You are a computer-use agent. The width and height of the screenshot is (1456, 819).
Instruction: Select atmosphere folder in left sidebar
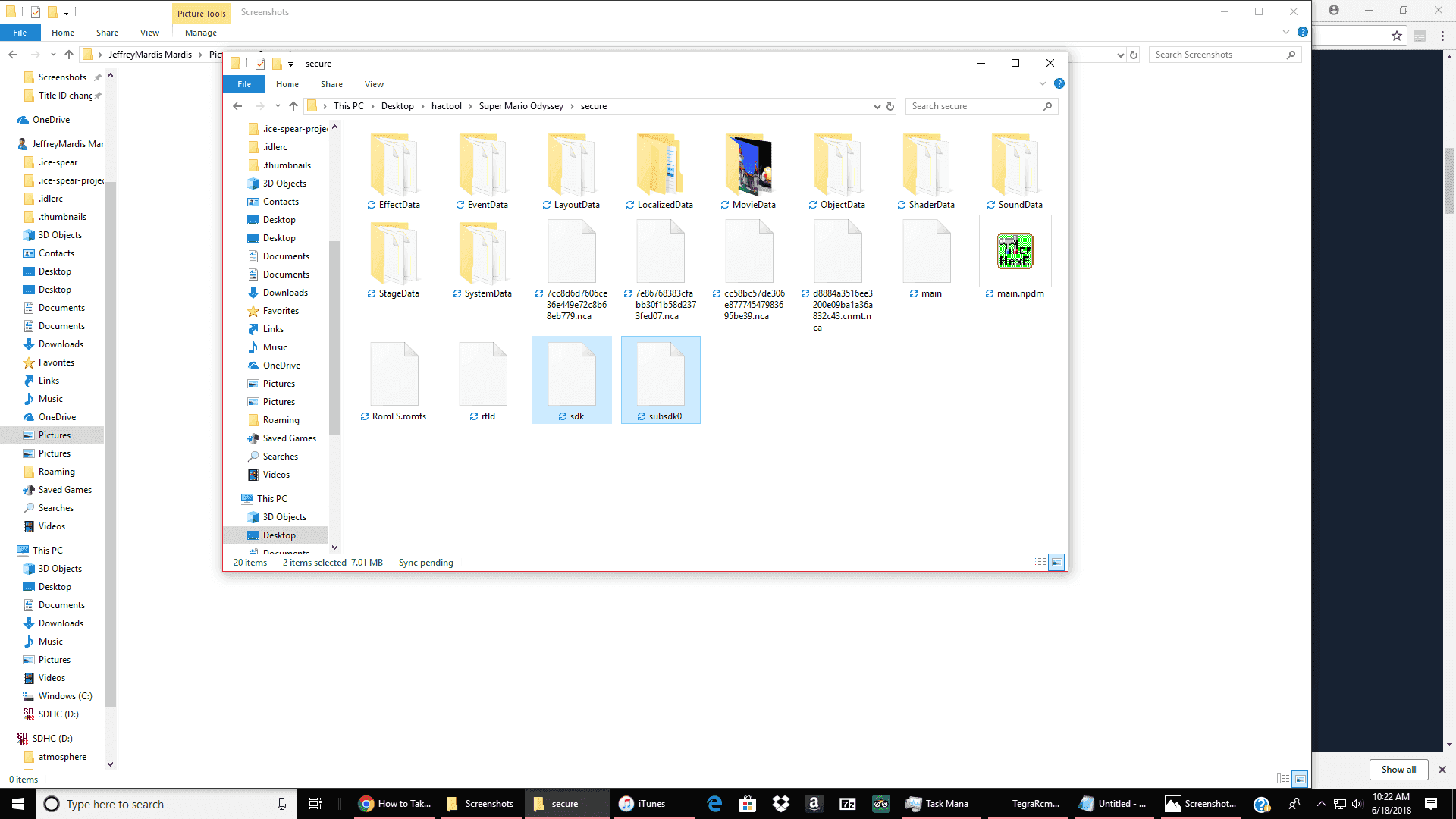62,757
